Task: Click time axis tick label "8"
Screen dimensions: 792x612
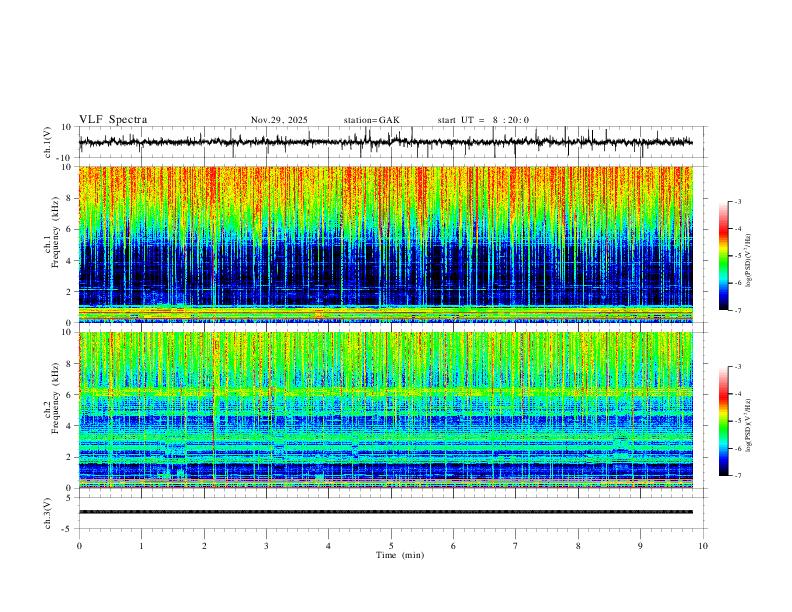Action: point(578,546)
